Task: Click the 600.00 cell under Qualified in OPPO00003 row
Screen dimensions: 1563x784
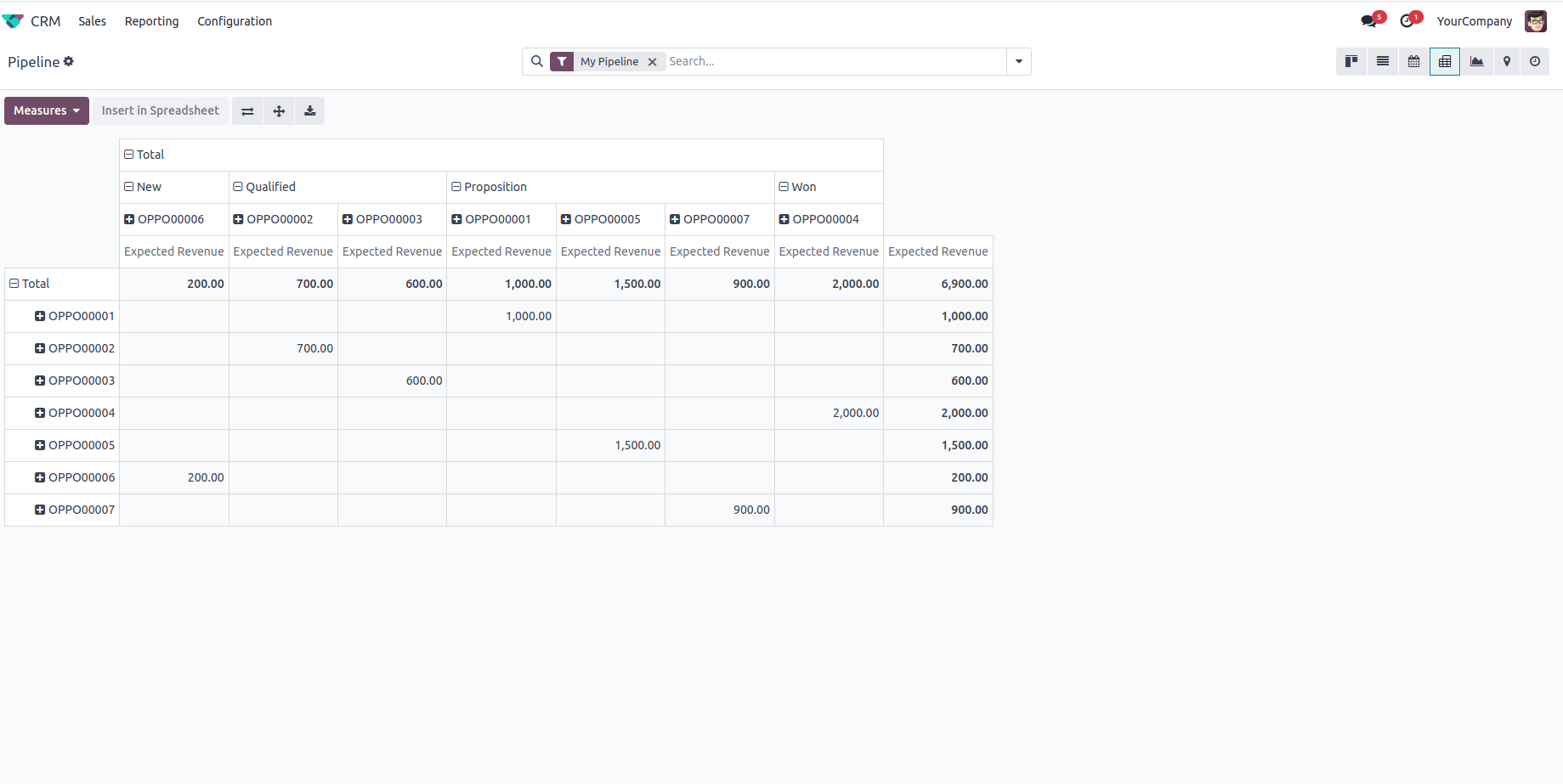Action: (x=393, y=381)
